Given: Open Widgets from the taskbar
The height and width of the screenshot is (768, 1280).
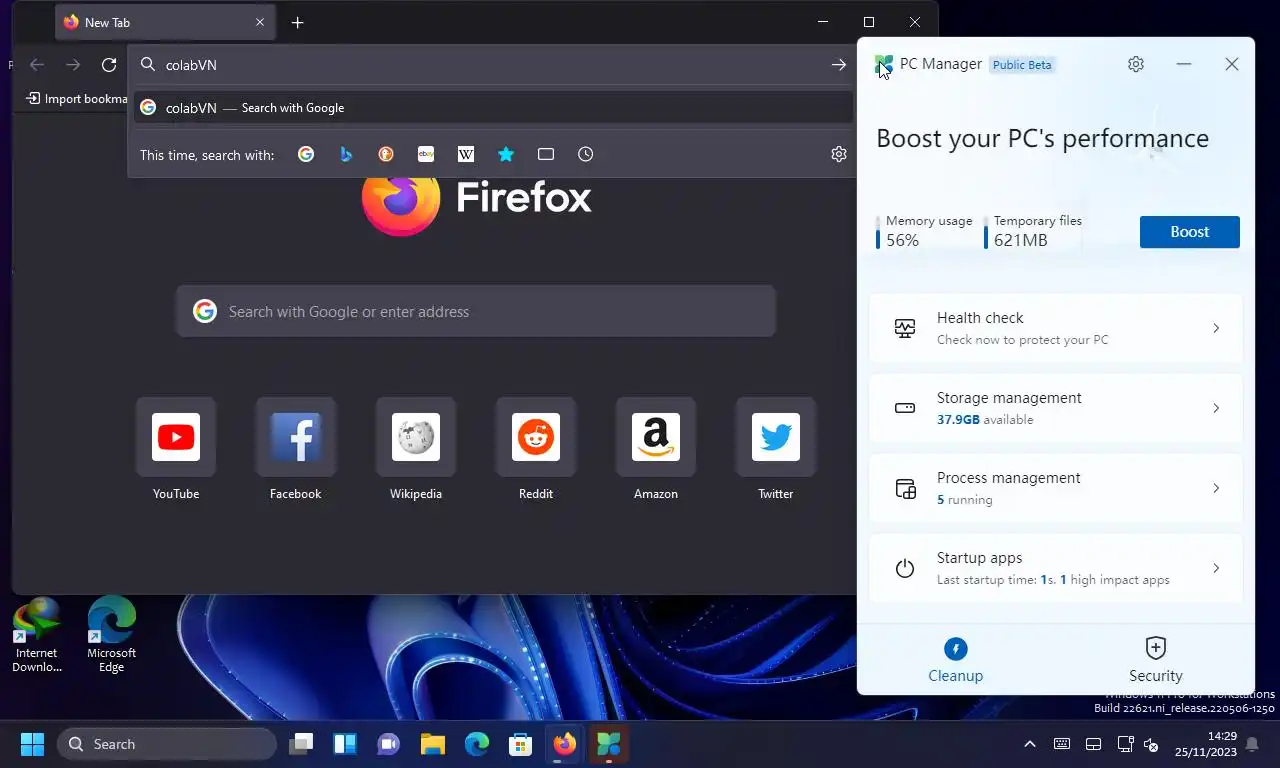Looking at the screenshot, I should tap(345, 744).
